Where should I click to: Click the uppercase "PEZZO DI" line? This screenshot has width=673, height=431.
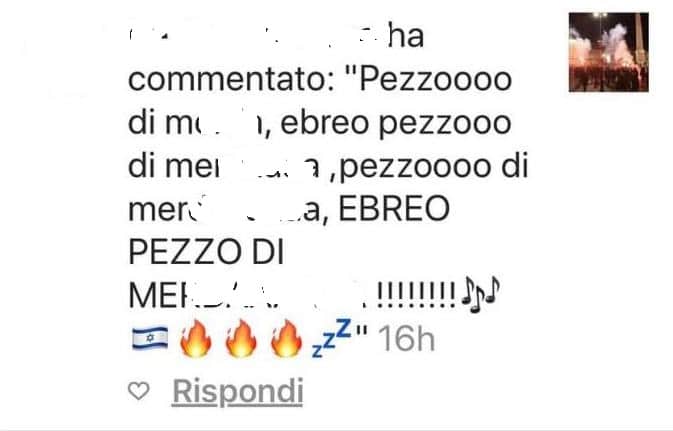click(x=206, y=252)
